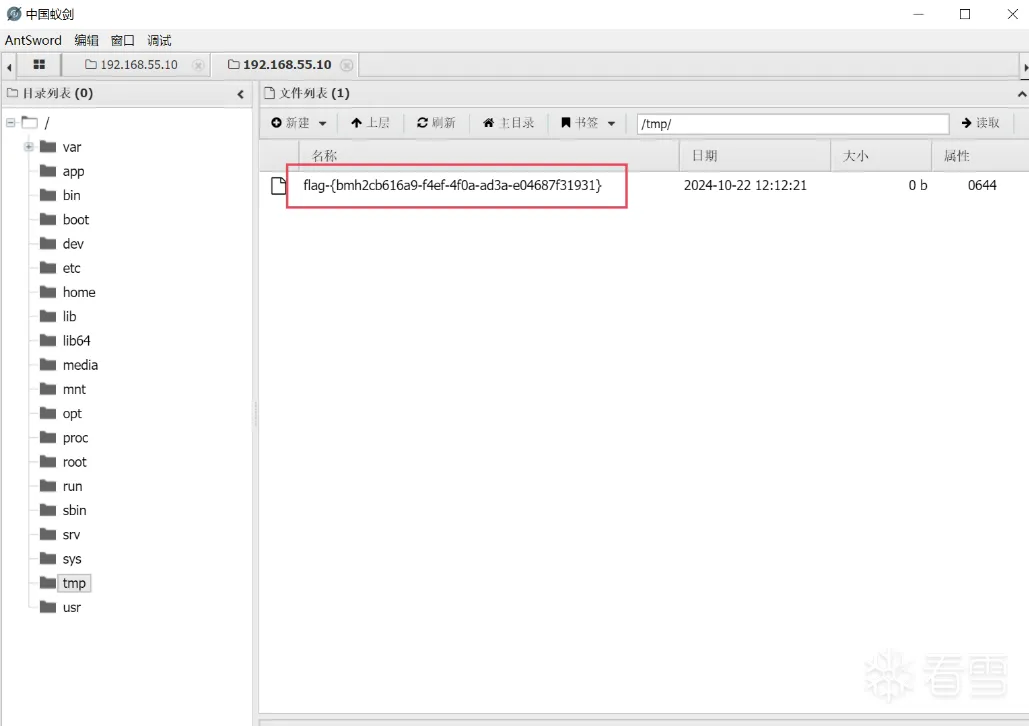Open the usr folder in the tree
The width and height of the screenshot is (1029, 726).
[72, 608]
